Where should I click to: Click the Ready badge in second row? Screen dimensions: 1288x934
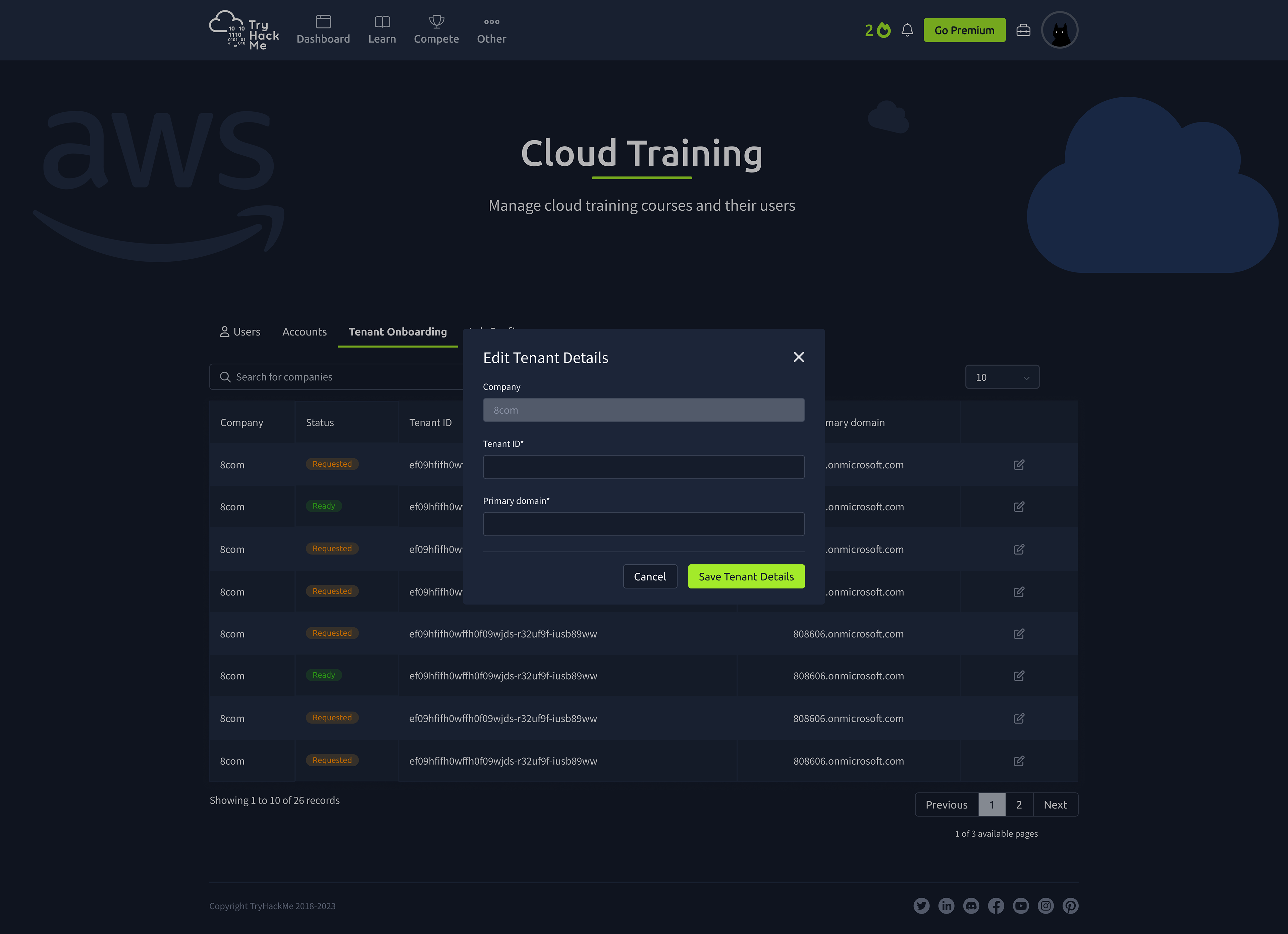tap(324, 506)
